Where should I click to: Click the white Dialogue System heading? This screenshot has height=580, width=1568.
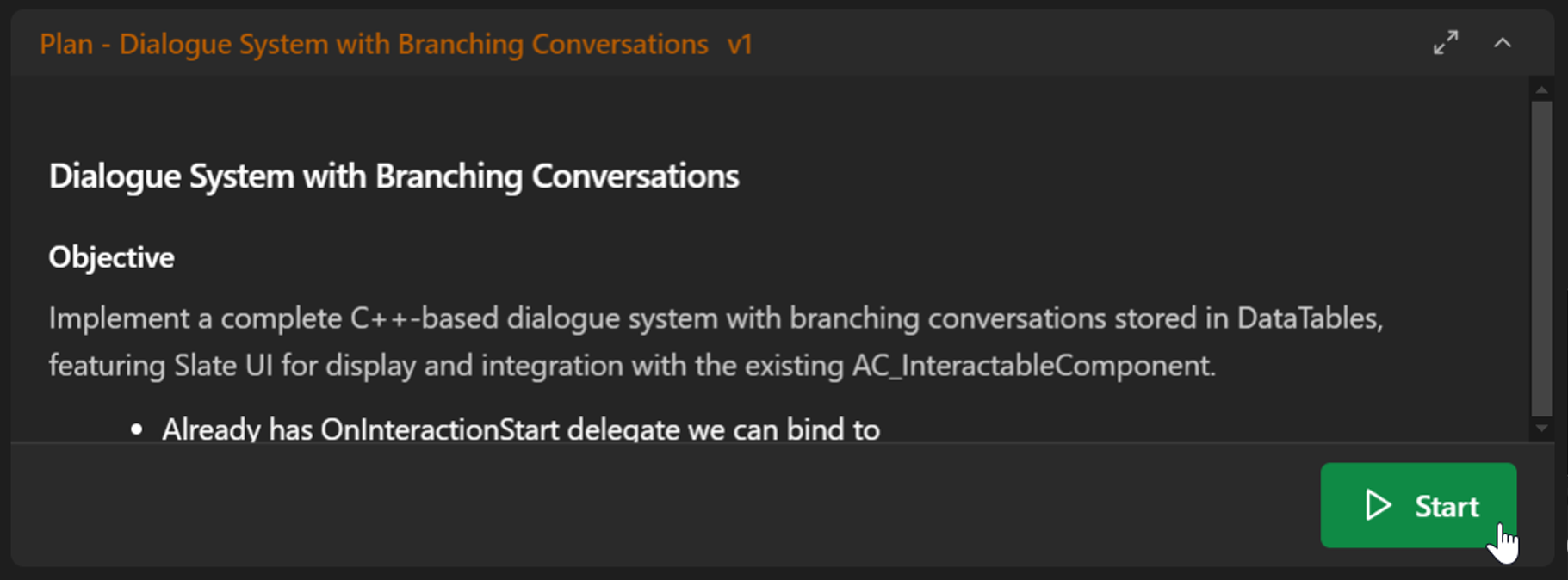[394, 176]
